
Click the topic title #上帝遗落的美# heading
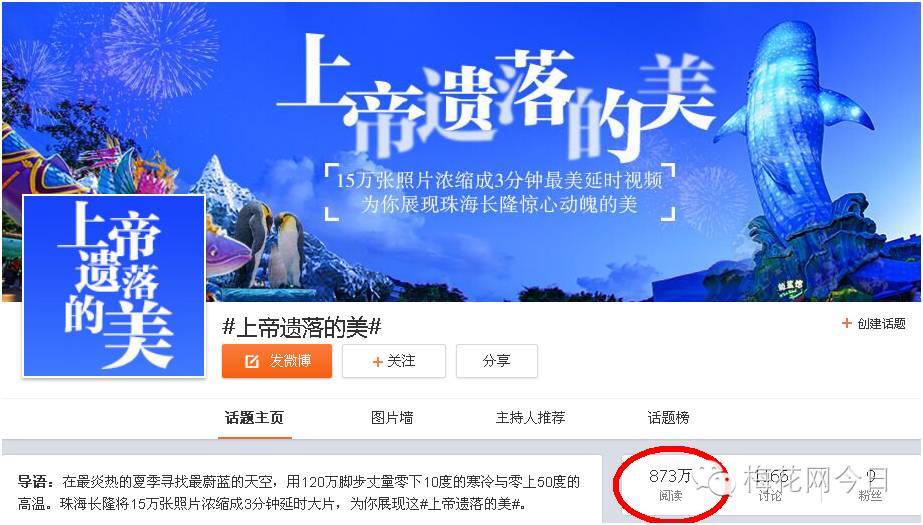point(302,327)
